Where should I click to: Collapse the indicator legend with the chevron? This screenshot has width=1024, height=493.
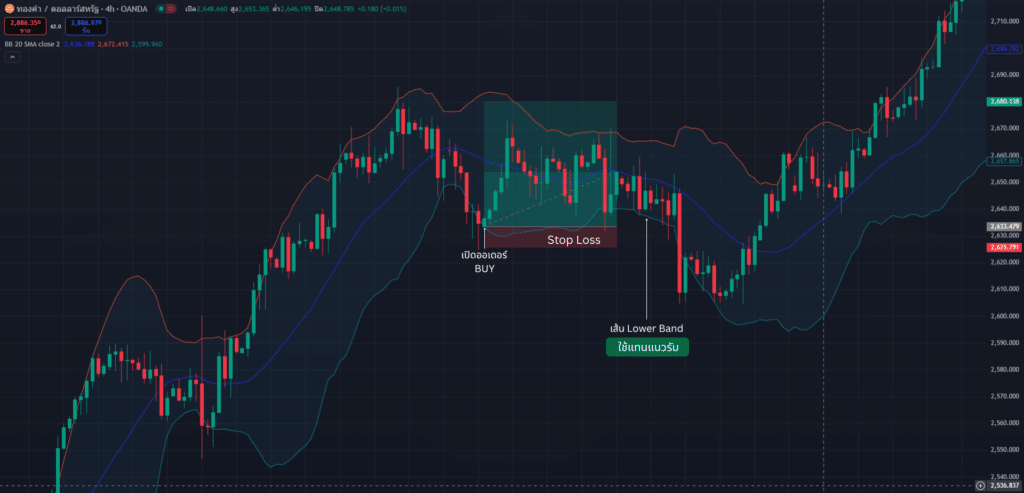coord(12,57)
